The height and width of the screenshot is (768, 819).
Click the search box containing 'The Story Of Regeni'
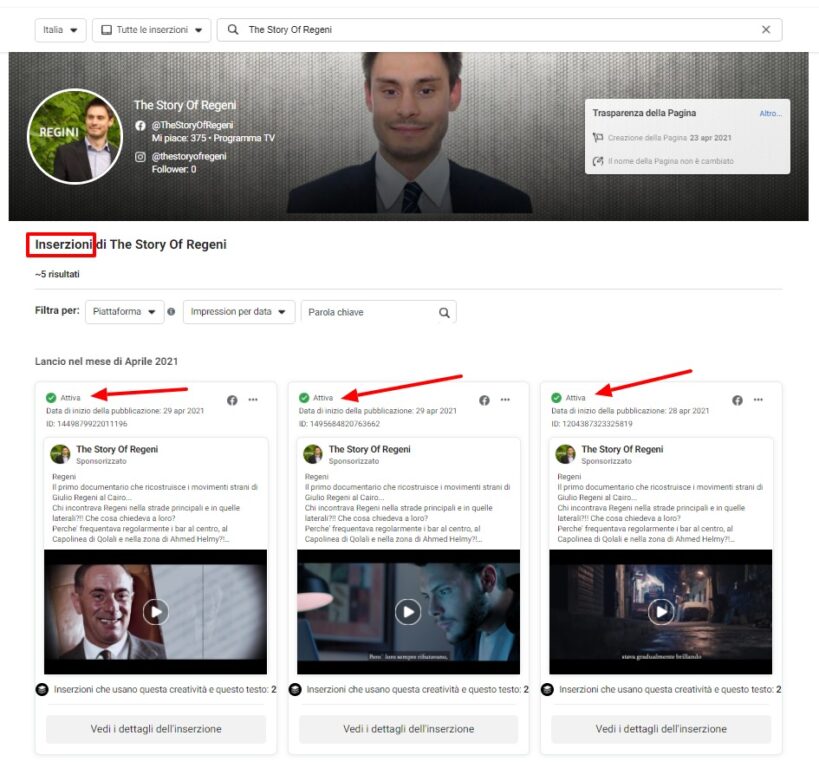tap(499, 30)
